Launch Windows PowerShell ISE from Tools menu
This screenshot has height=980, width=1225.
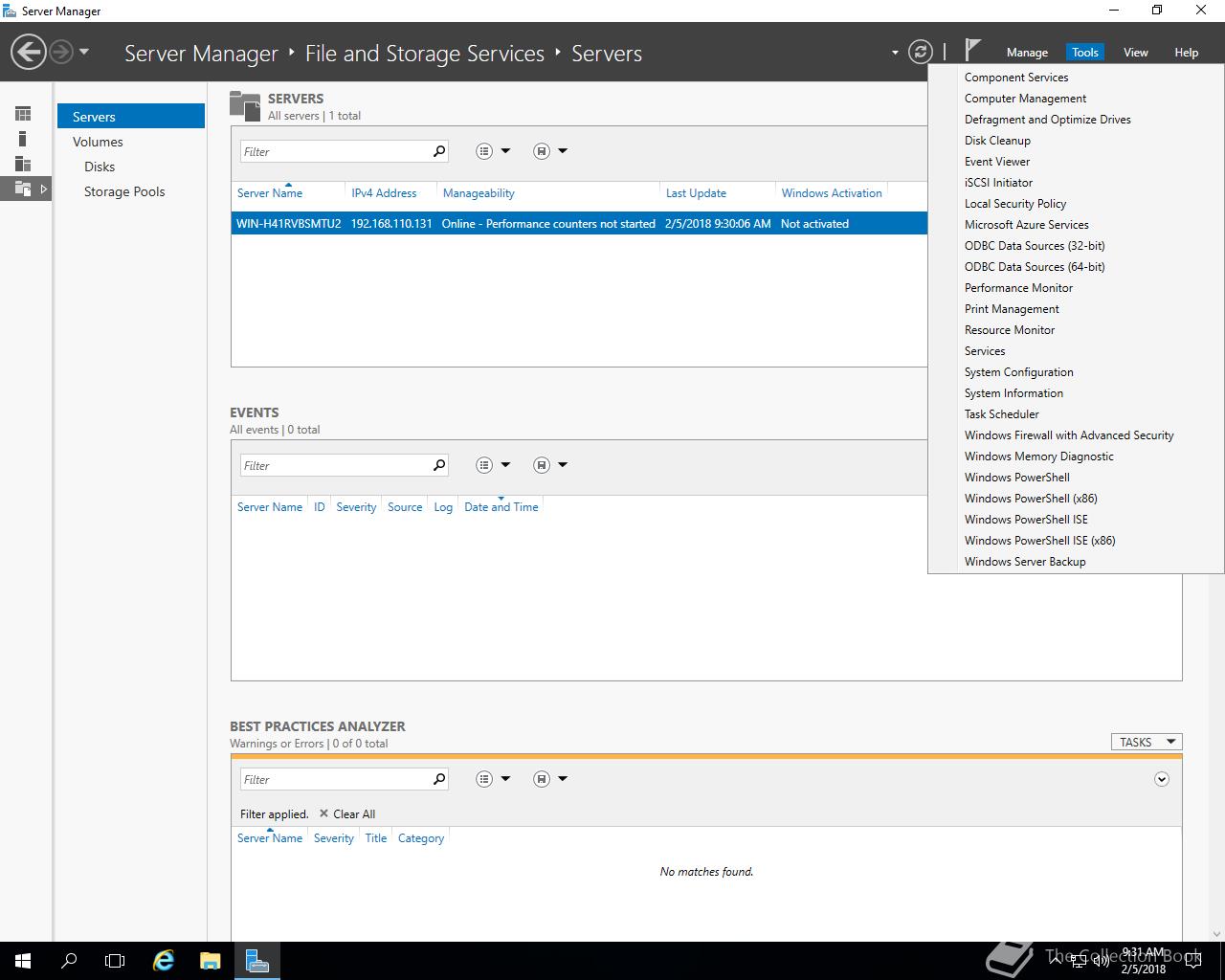1026,520
